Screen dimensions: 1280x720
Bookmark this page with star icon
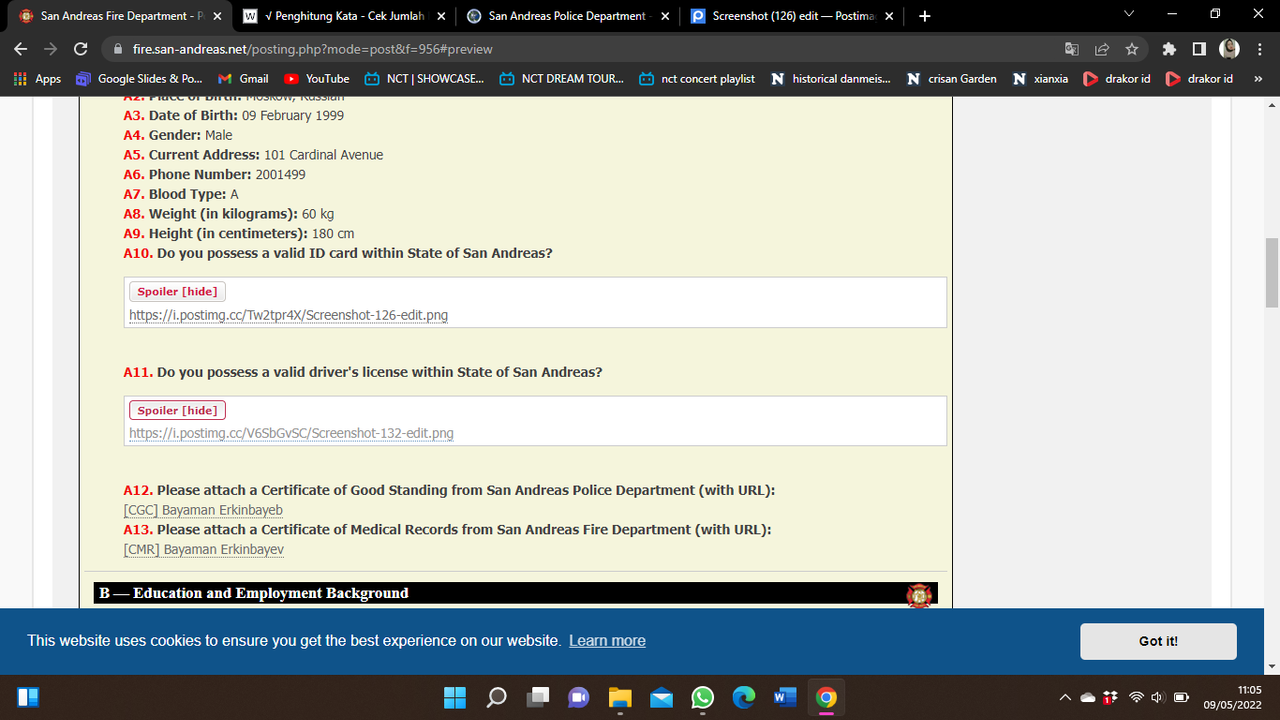pyautogui.click(x=1132, y=49)
